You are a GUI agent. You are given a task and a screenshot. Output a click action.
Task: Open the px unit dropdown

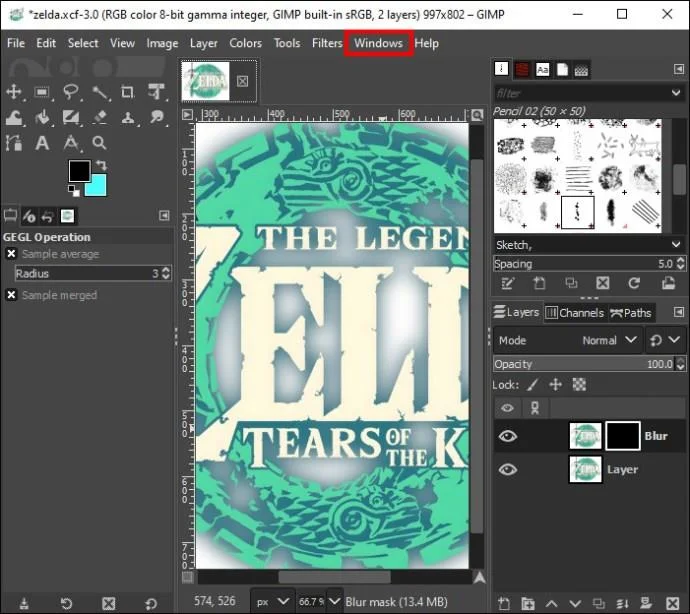pos(273,601)
